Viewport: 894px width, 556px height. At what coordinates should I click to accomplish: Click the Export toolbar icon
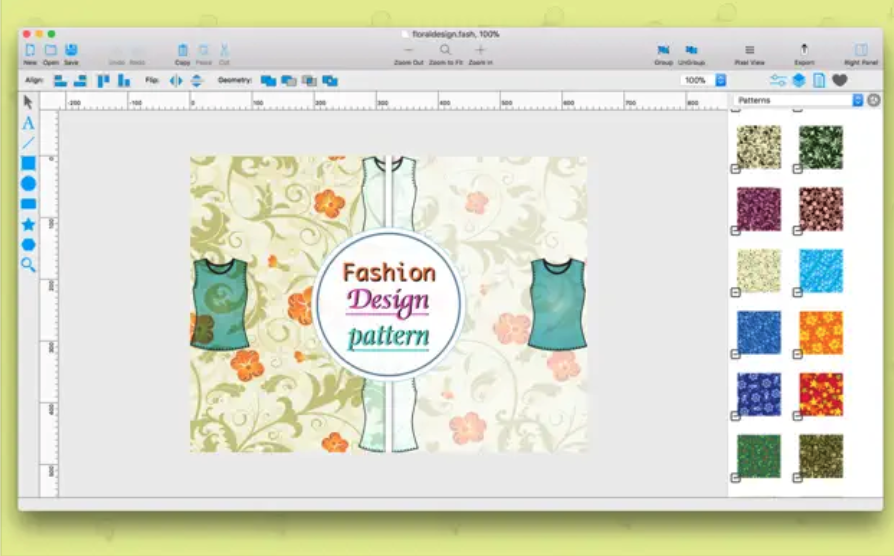point(803,50)
